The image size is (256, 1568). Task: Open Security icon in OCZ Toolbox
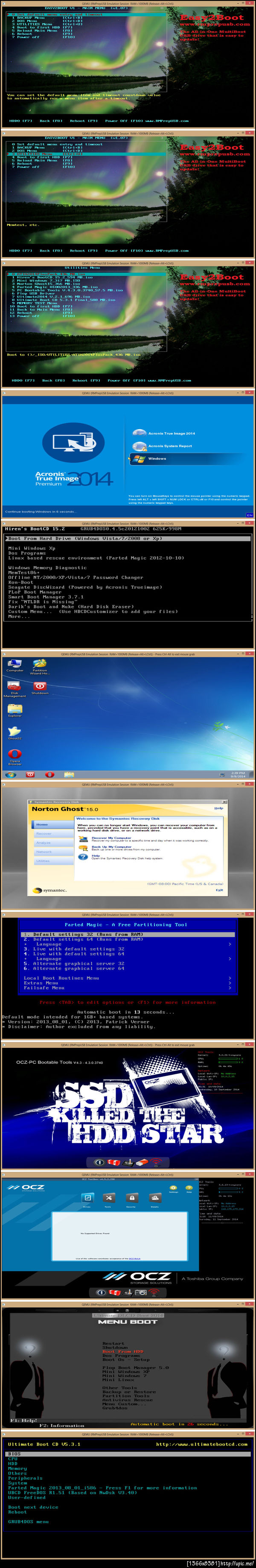(x=131, y=1199)
